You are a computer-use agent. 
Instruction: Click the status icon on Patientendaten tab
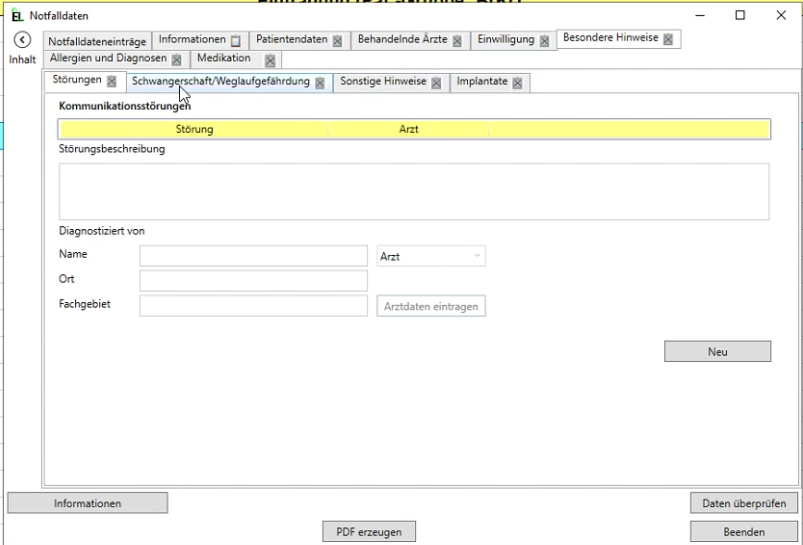click(x=337, y=41)
